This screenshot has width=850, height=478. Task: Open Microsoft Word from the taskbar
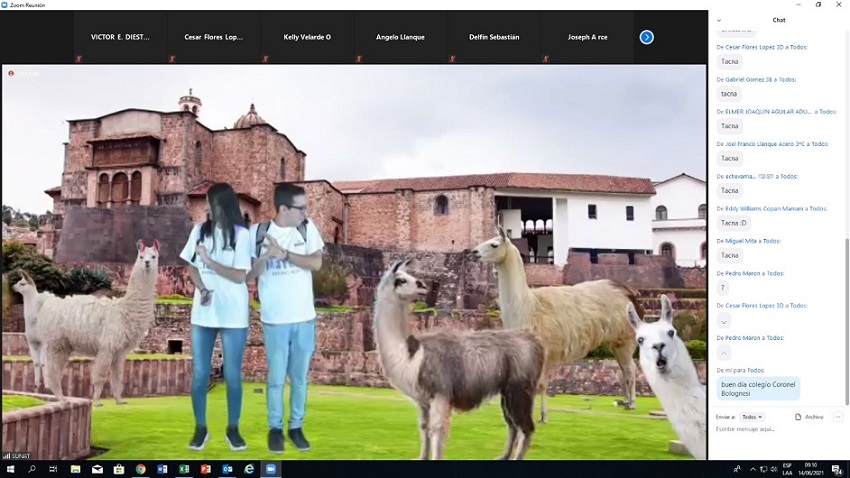pyautogui.click(x=162, y=469)
